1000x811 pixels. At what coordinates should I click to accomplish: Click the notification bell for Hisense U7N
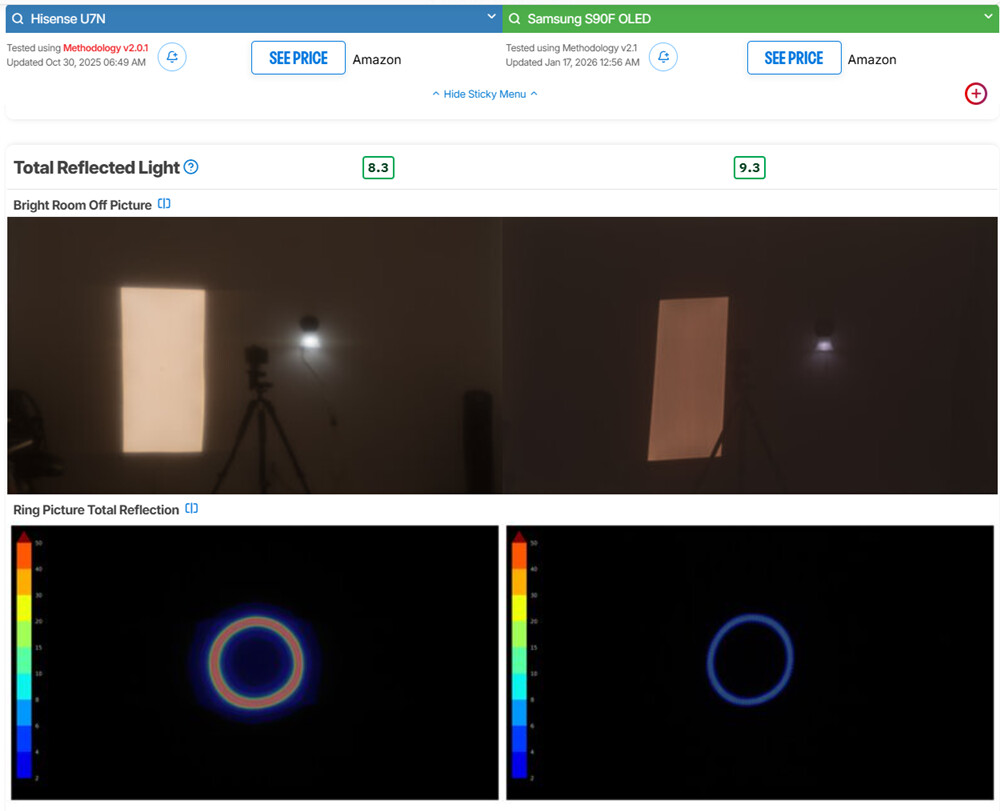[x=172, y=57]
